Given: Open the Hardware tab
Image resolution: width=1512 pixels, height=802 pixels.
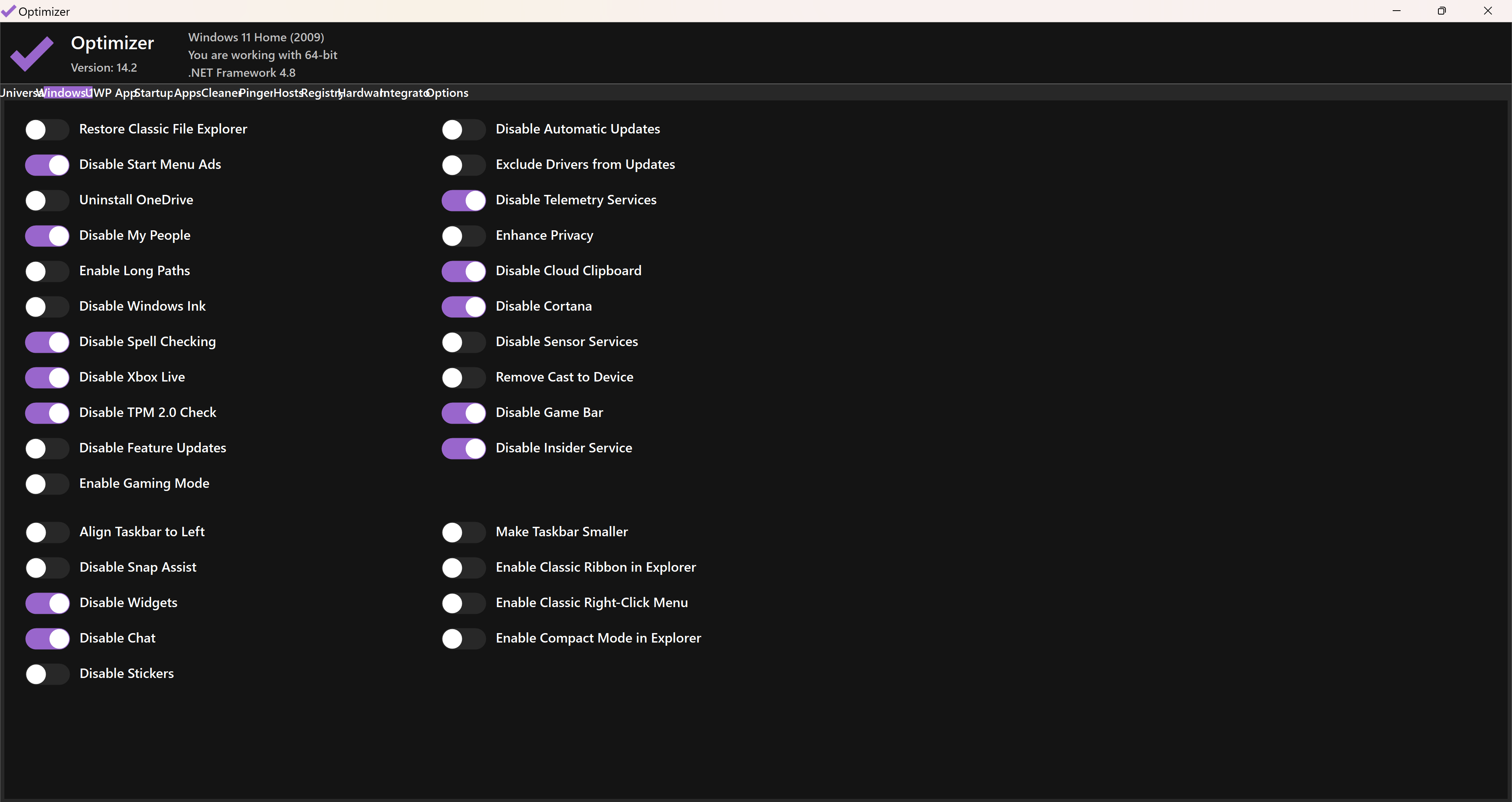Looking at the screenshot, I should (361, 93).
